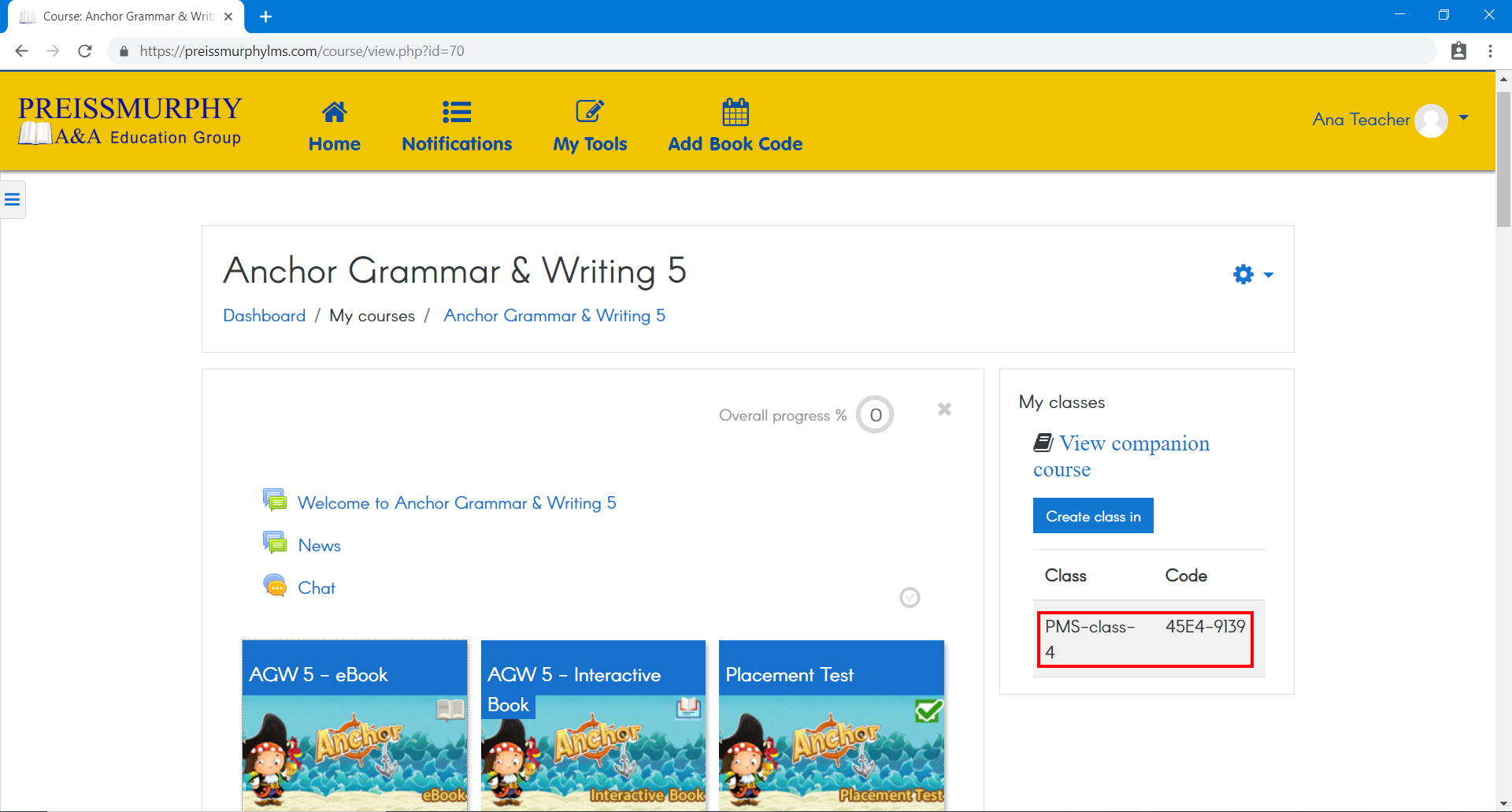1512x812 pixels.
Task: Open the Chrome three-dot menu
Action: [1490, 51]
